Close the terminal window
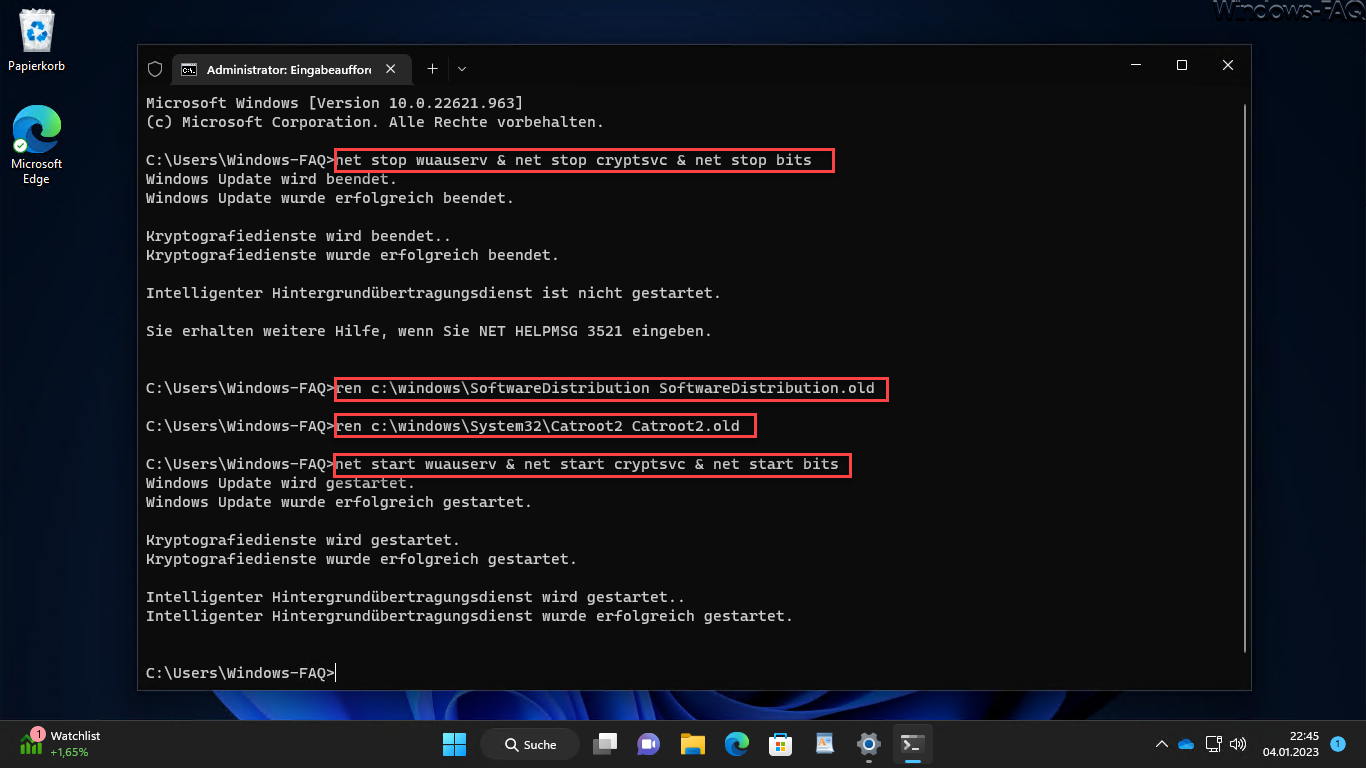The image size is (1366, 768). click(x=1228, y=66)
